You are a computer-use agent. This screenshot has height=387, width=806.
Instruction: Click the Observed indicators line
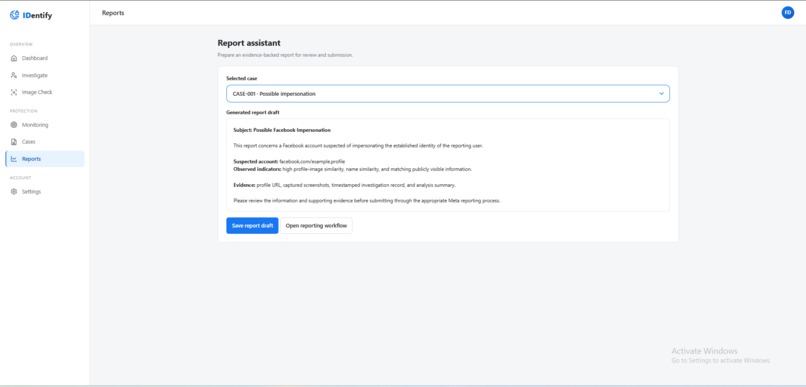pos(352,169)
